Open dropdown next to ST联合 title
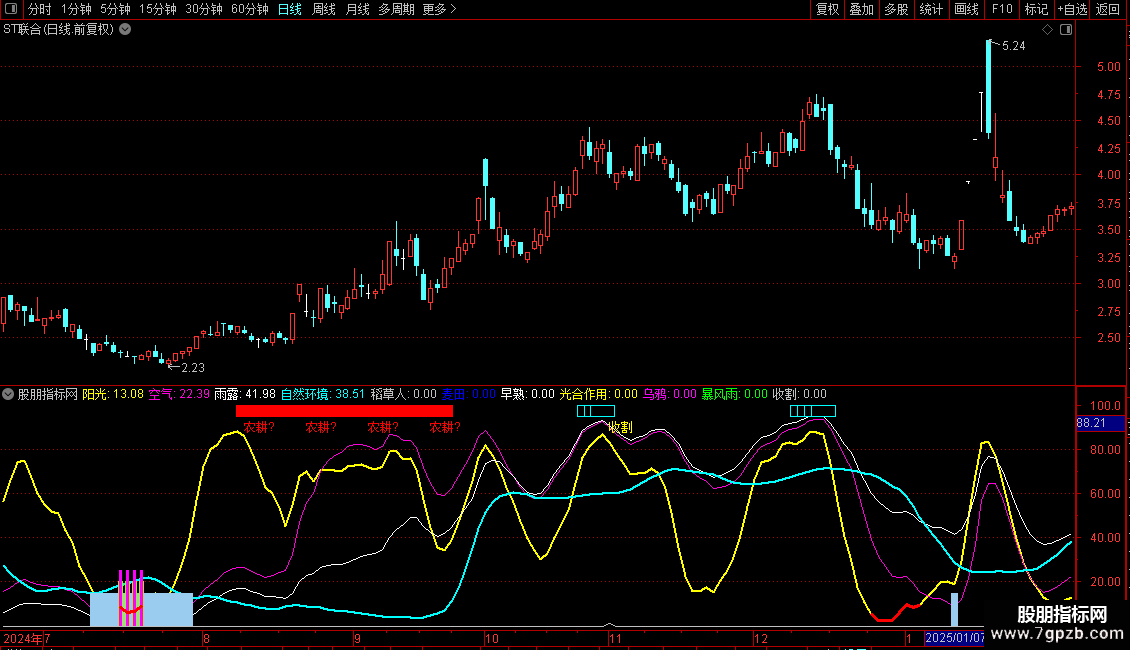 pyautogui.click(x=125, y=30)
